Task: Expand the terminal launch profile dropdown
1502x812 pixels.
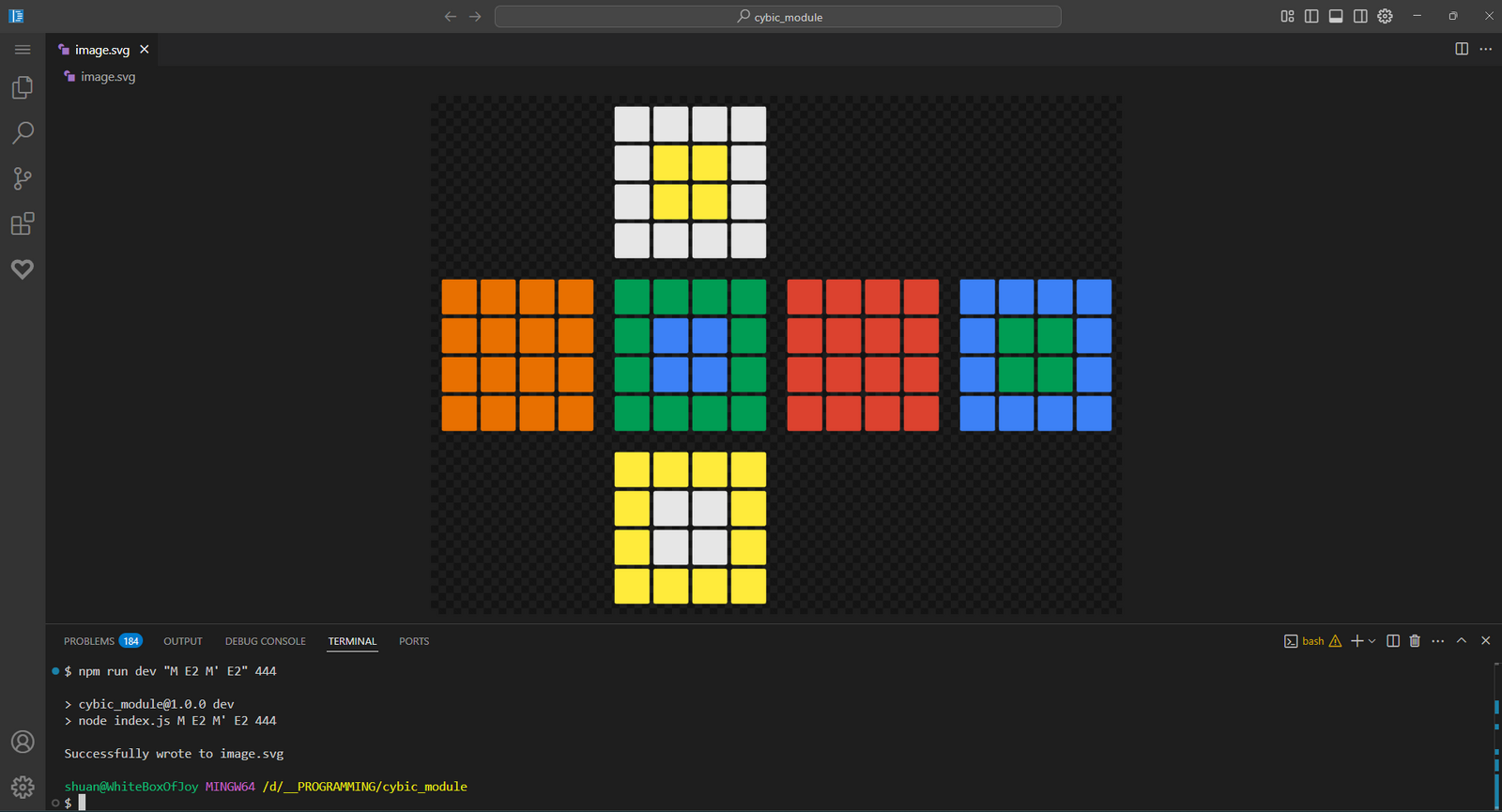Action: point(1372,641)
